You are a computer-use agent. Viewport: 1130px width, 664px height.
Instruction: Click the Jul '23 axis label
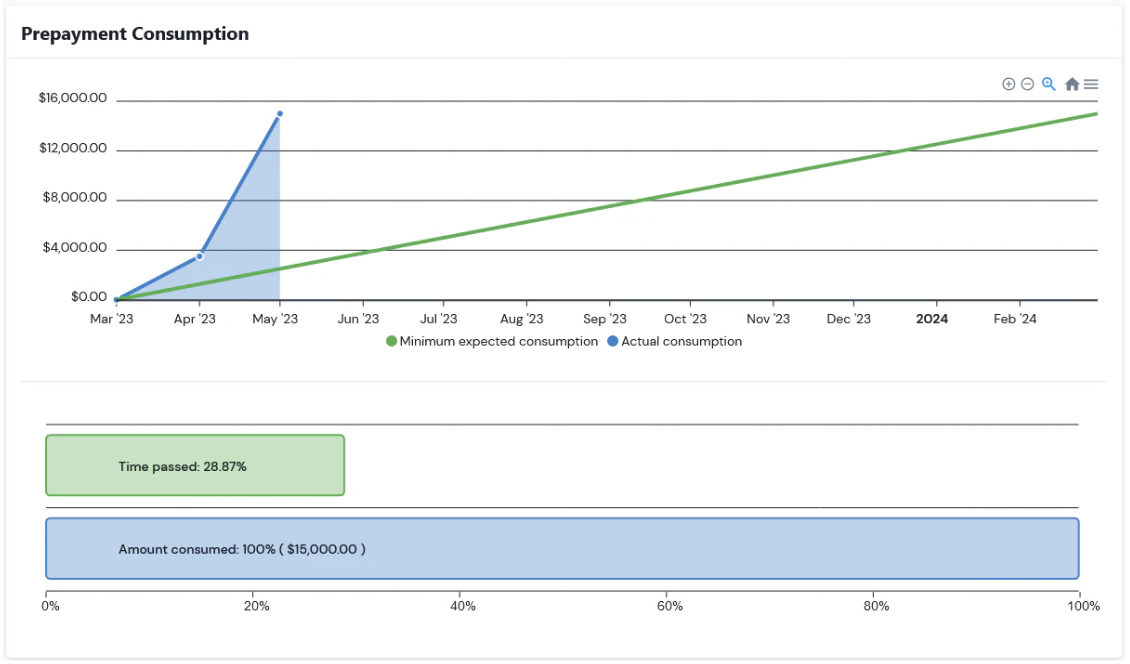[x=439, y=319]
